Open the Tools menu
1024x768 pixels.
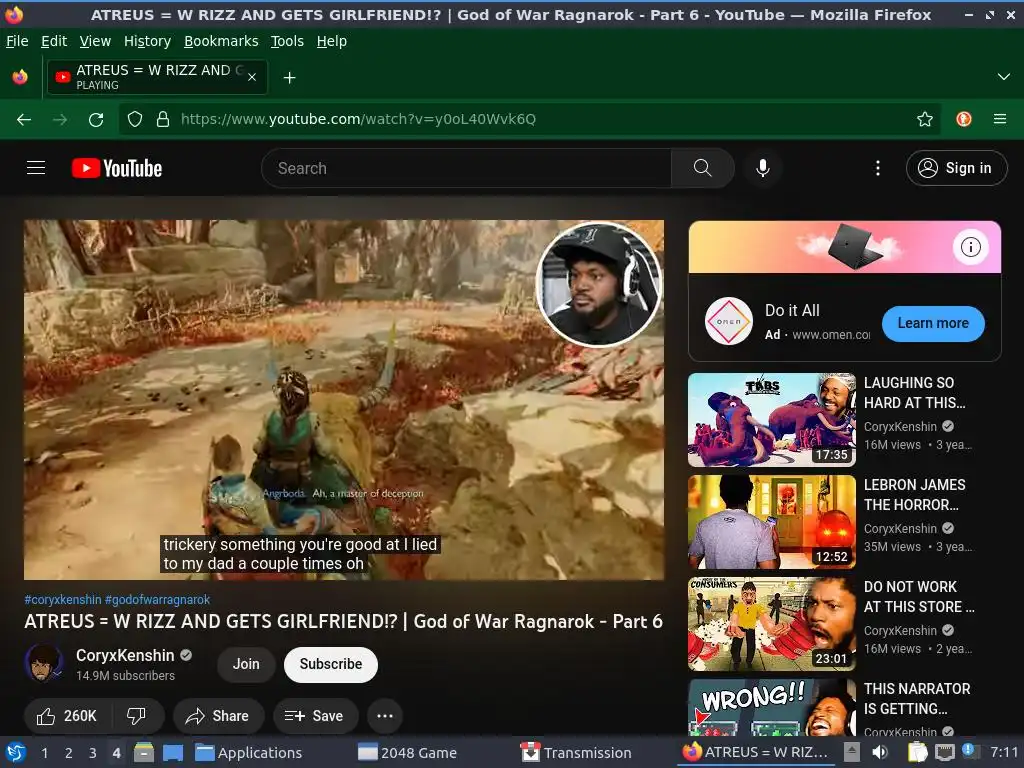click(x=287, y=41)
